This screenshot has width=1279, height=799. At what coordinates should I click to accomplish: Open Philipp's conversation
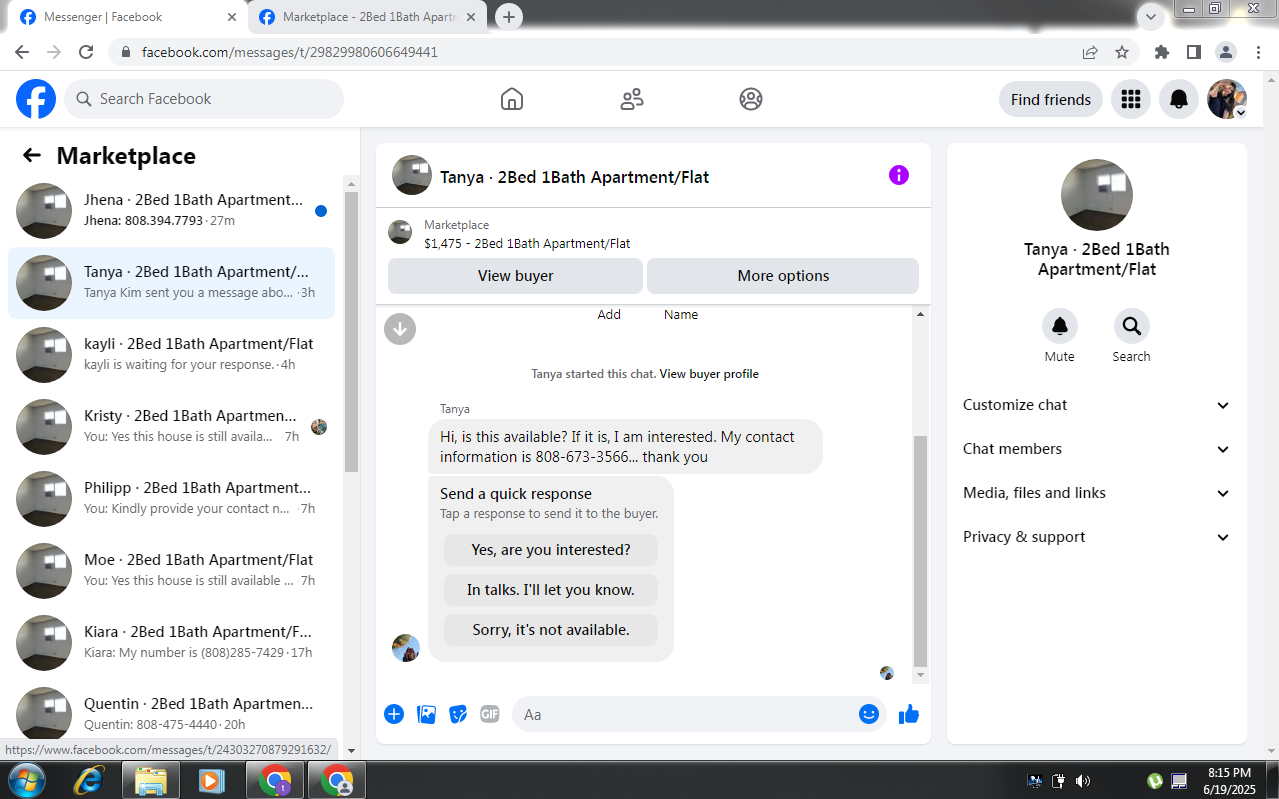pyautogui.click(x=171, y=499)
